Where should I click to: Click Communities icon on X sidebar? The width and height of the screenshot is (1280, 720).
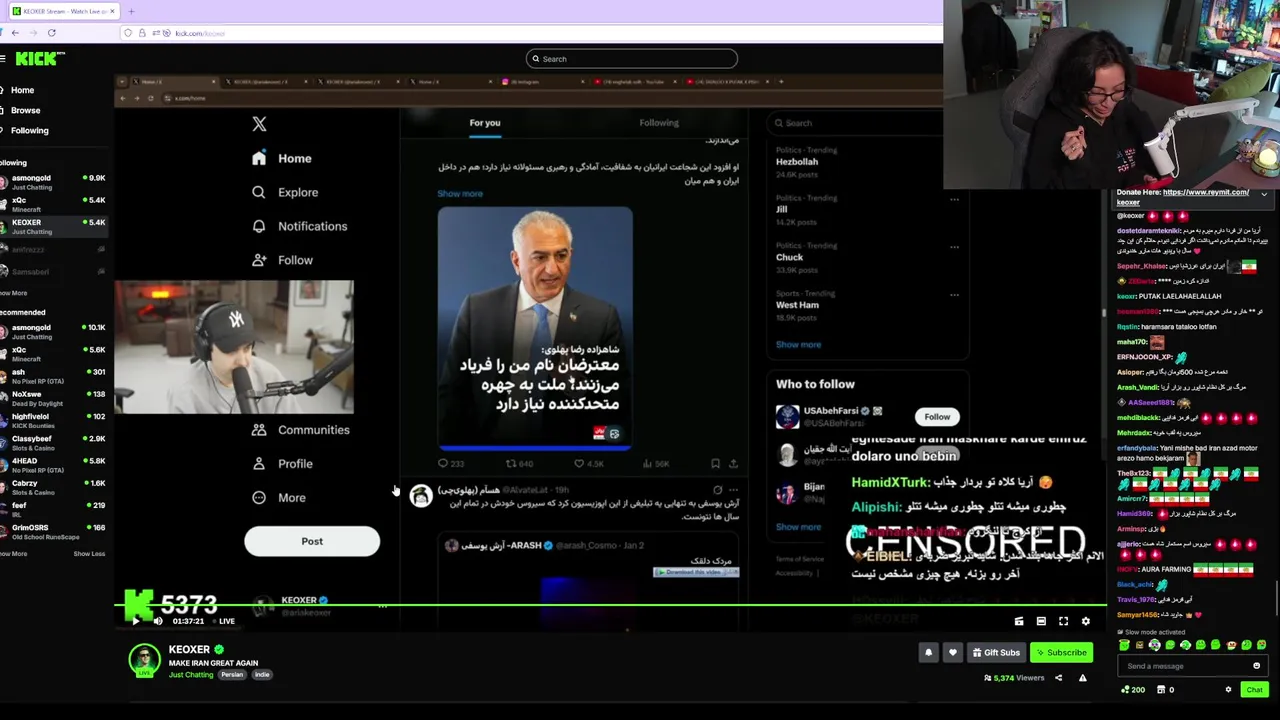[259, 430]
